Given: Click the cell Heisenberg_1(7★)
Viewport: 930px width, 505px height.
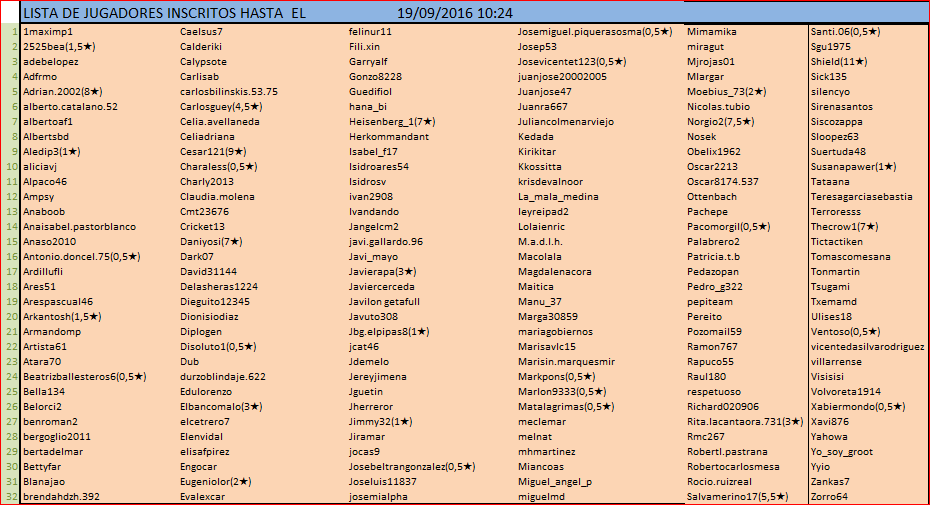Looking at the screenshot, I should point(392,121).
